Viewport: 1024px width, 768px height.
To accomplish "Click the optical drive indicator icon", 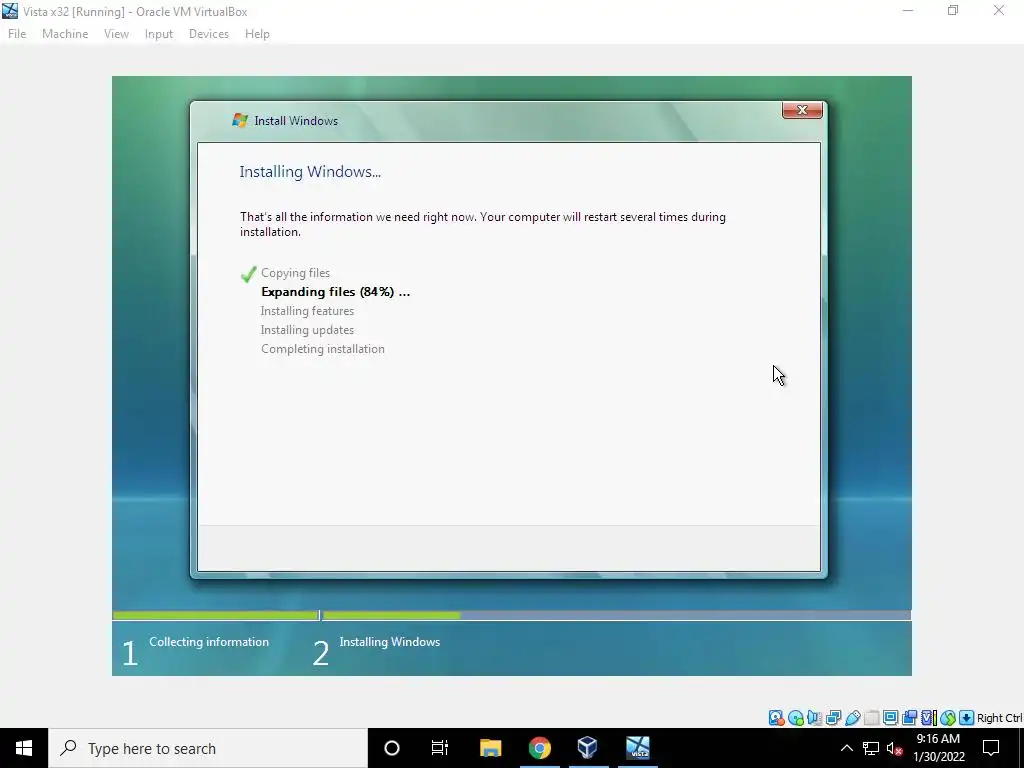I will point(795,718).
